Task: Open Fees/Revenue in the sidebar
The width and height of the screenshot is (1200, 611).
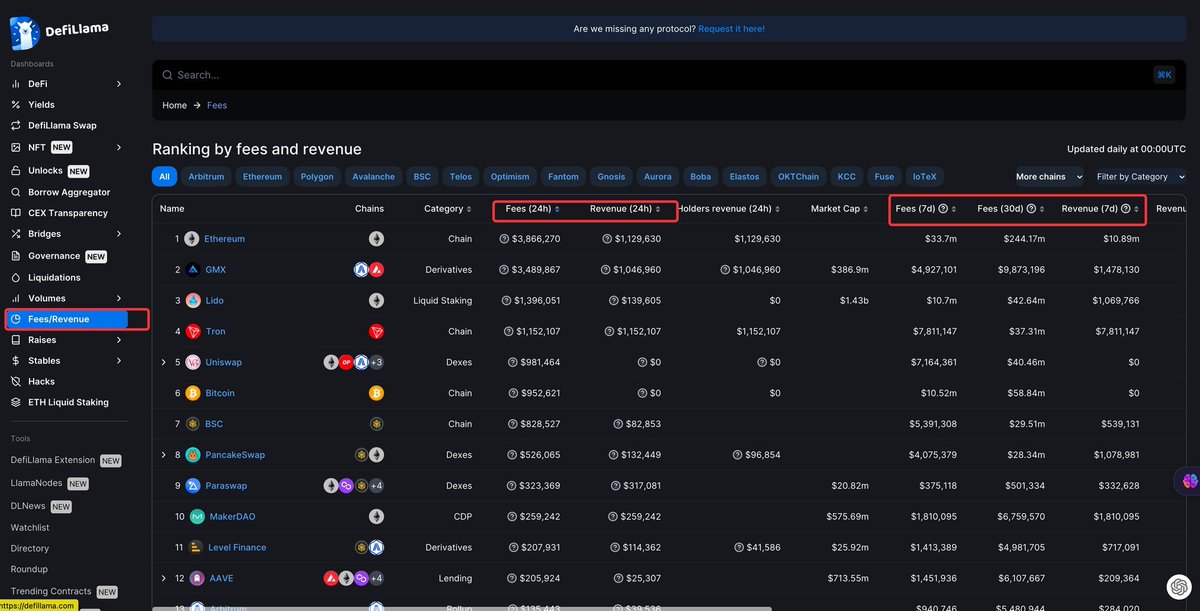Action: [65, 319]
